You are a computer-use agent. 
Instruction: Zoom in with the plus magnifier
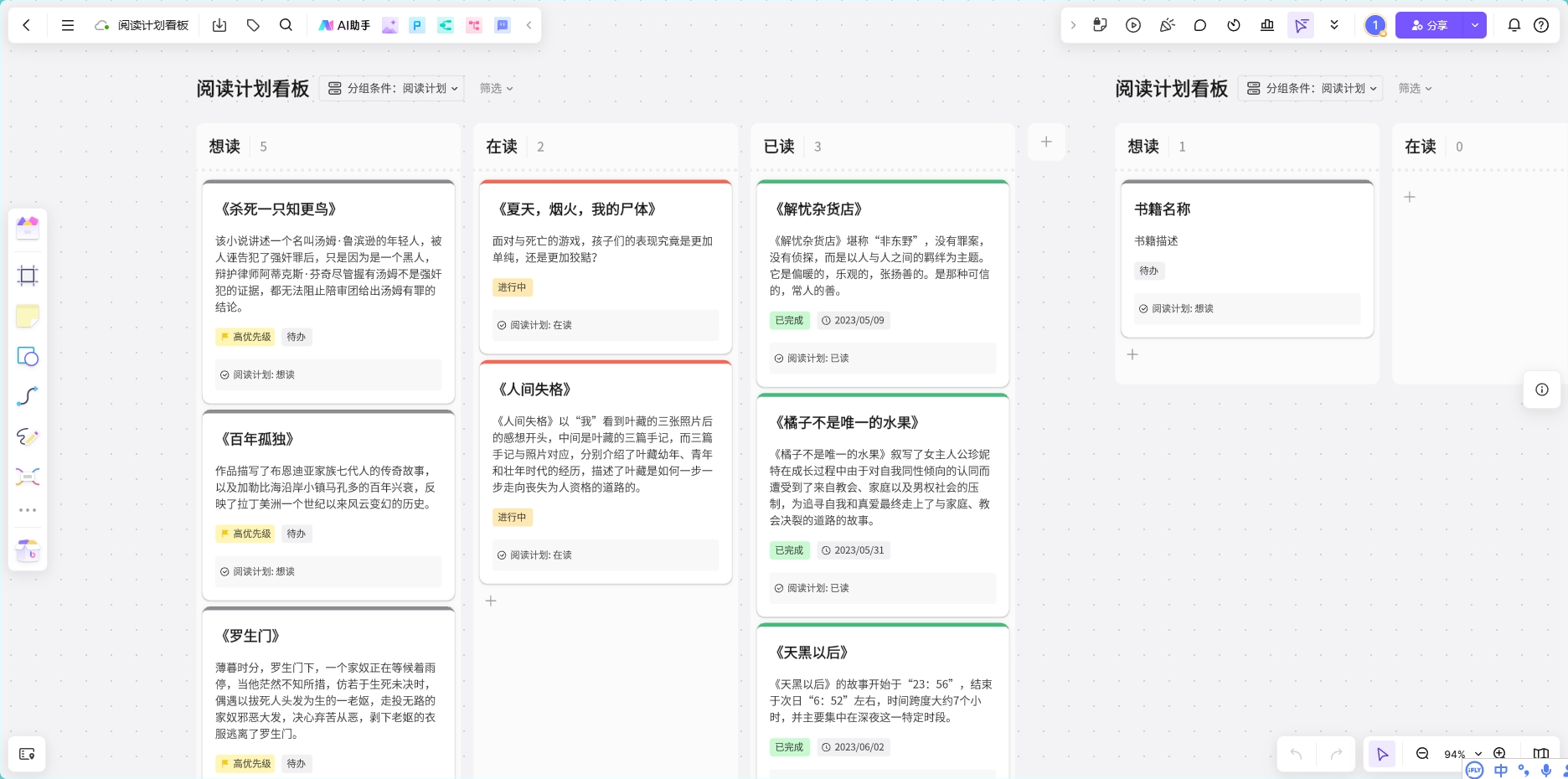1499,752
